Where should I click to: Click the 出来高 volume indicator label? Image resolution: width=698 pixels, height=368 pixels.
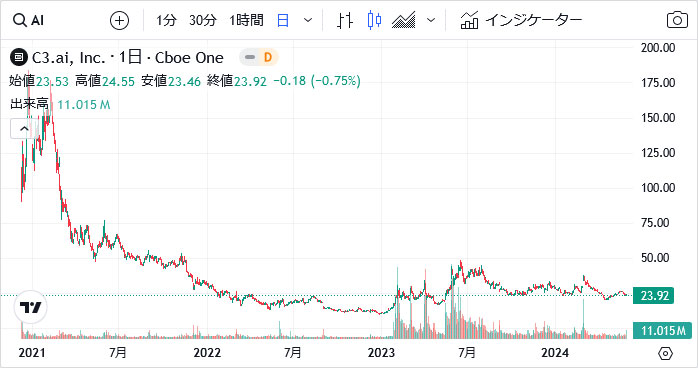(x=29, y=104)
